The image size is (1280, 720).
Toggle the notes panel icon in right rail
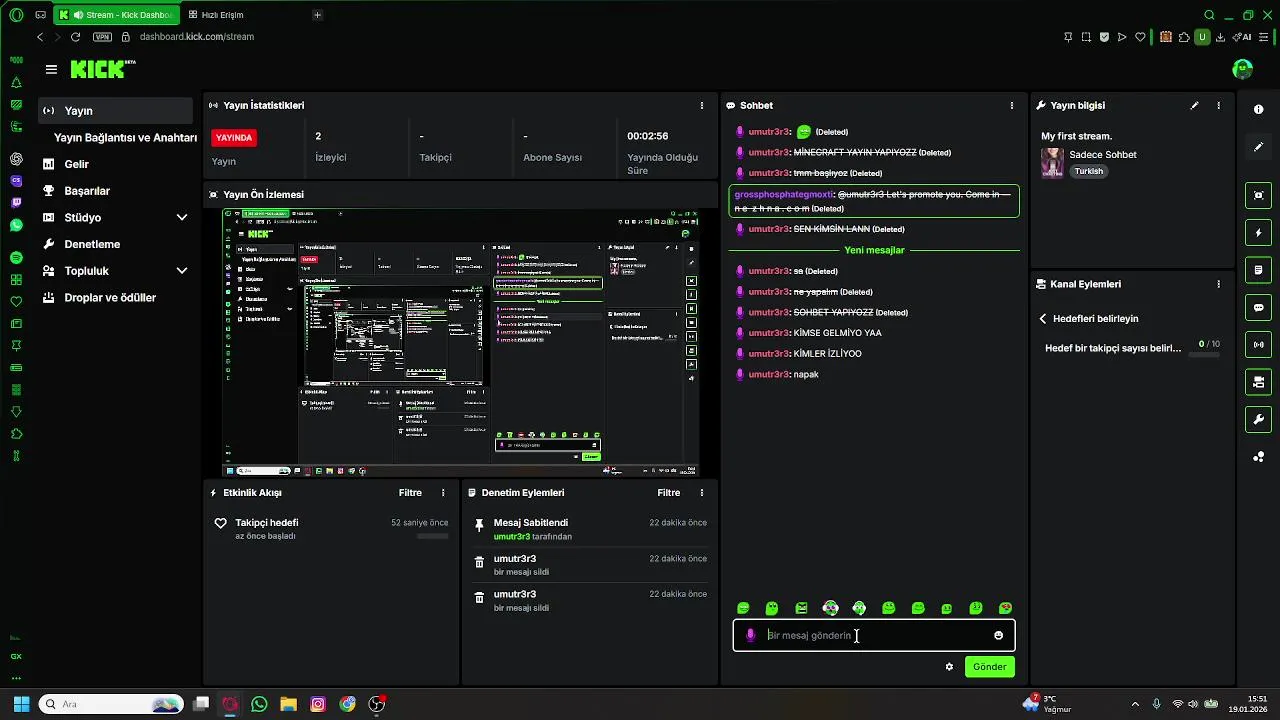[1258, 270]
